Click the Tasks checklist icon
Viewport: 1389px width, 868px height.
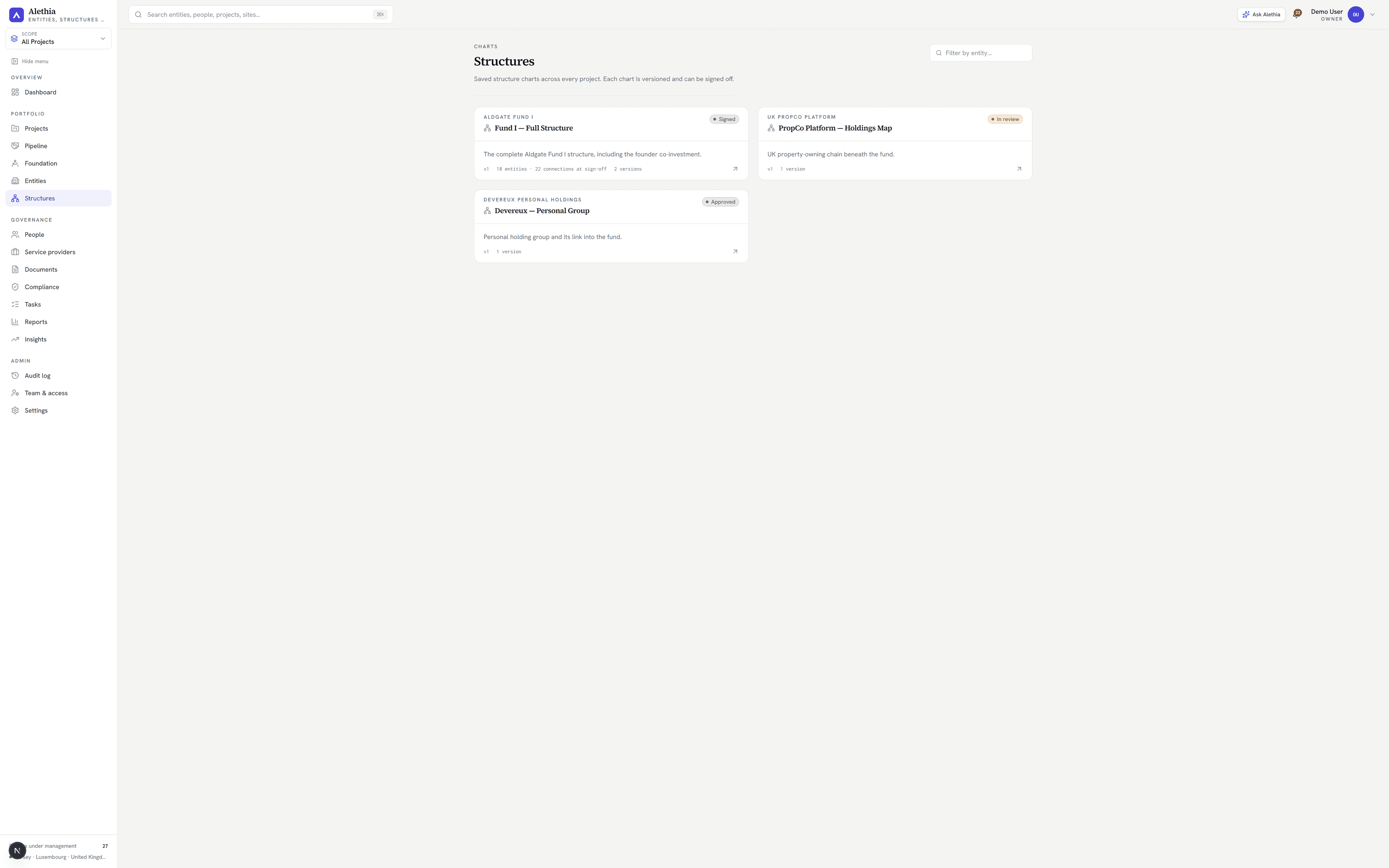point(16,304)
